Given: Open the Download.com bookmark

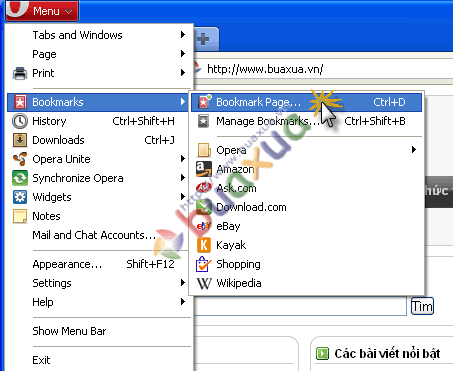Looking at the screenshot, I should (306, 207).
